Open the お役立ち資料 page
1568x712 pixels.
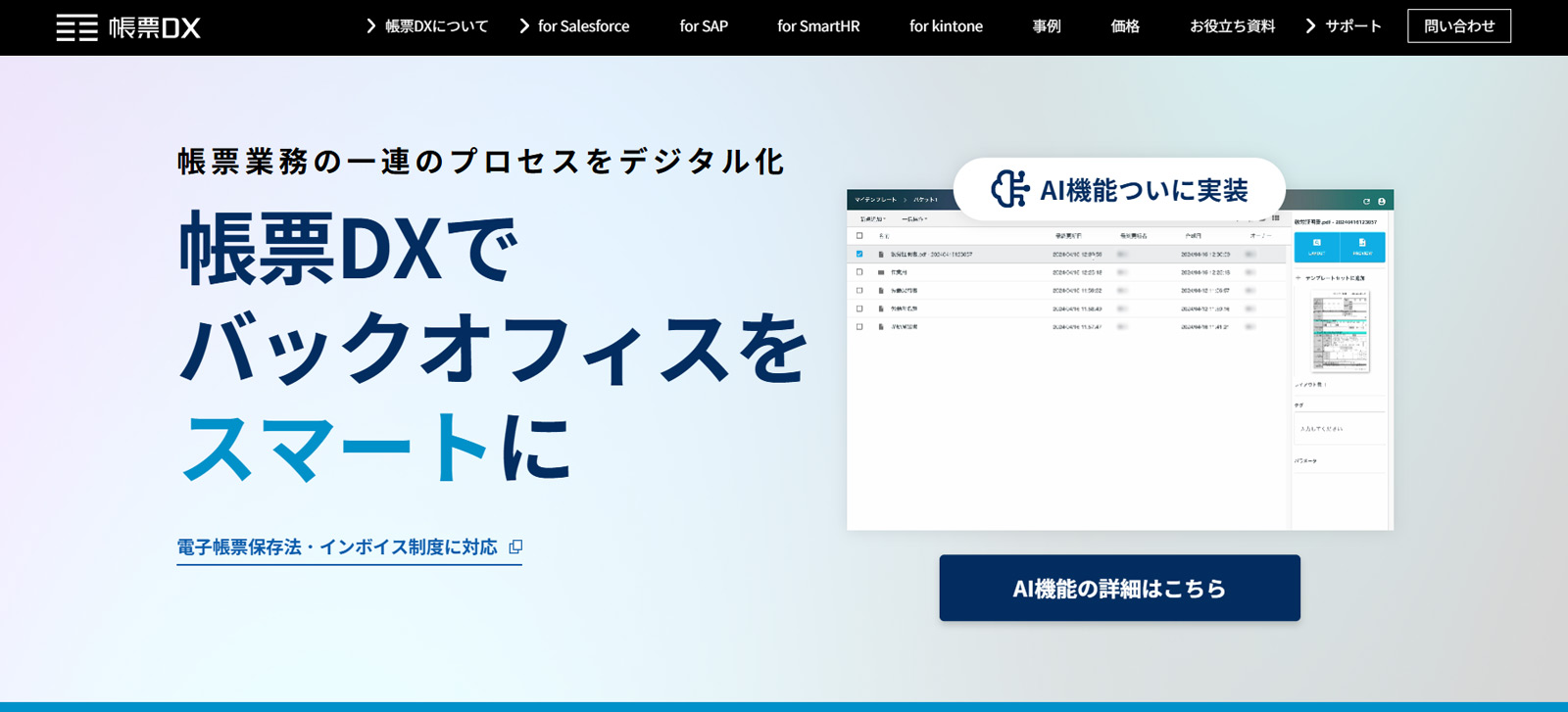[x=1233, y=26]
